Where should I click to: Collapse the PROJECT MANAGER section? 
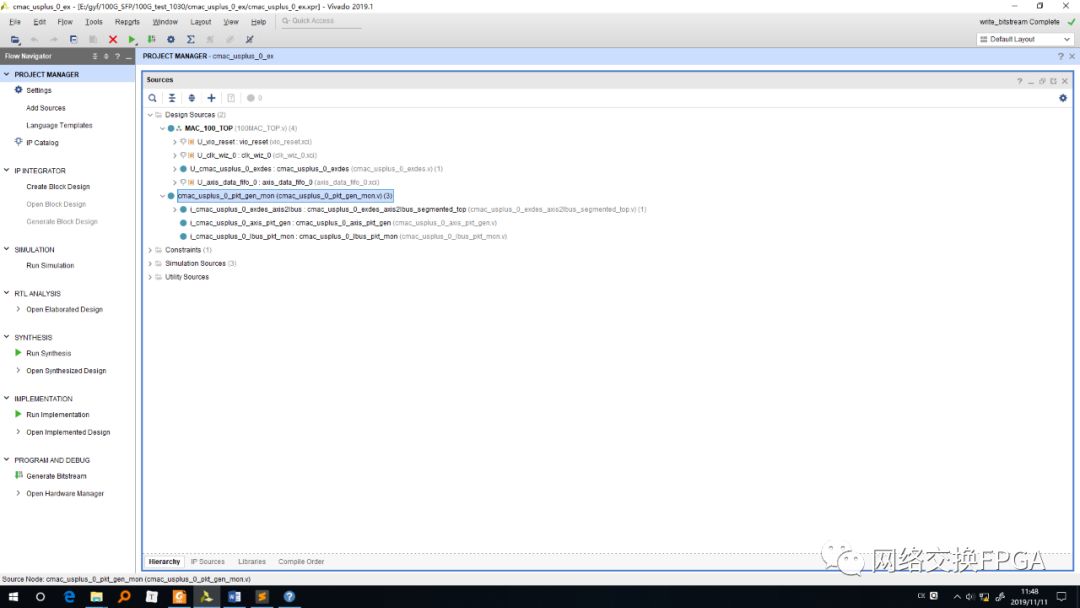(x=7, y=74)
